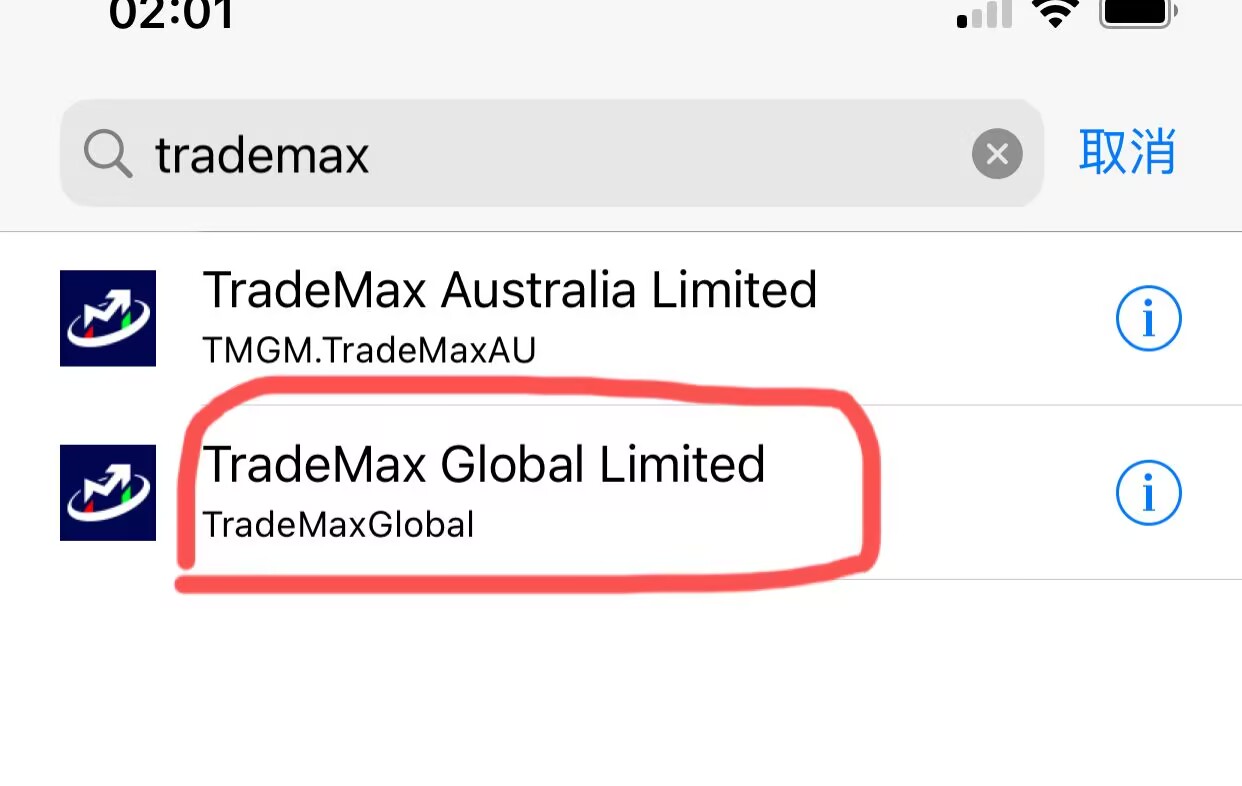
Task: Tap the magnifying glass search icon
Action: click(107, 155)
